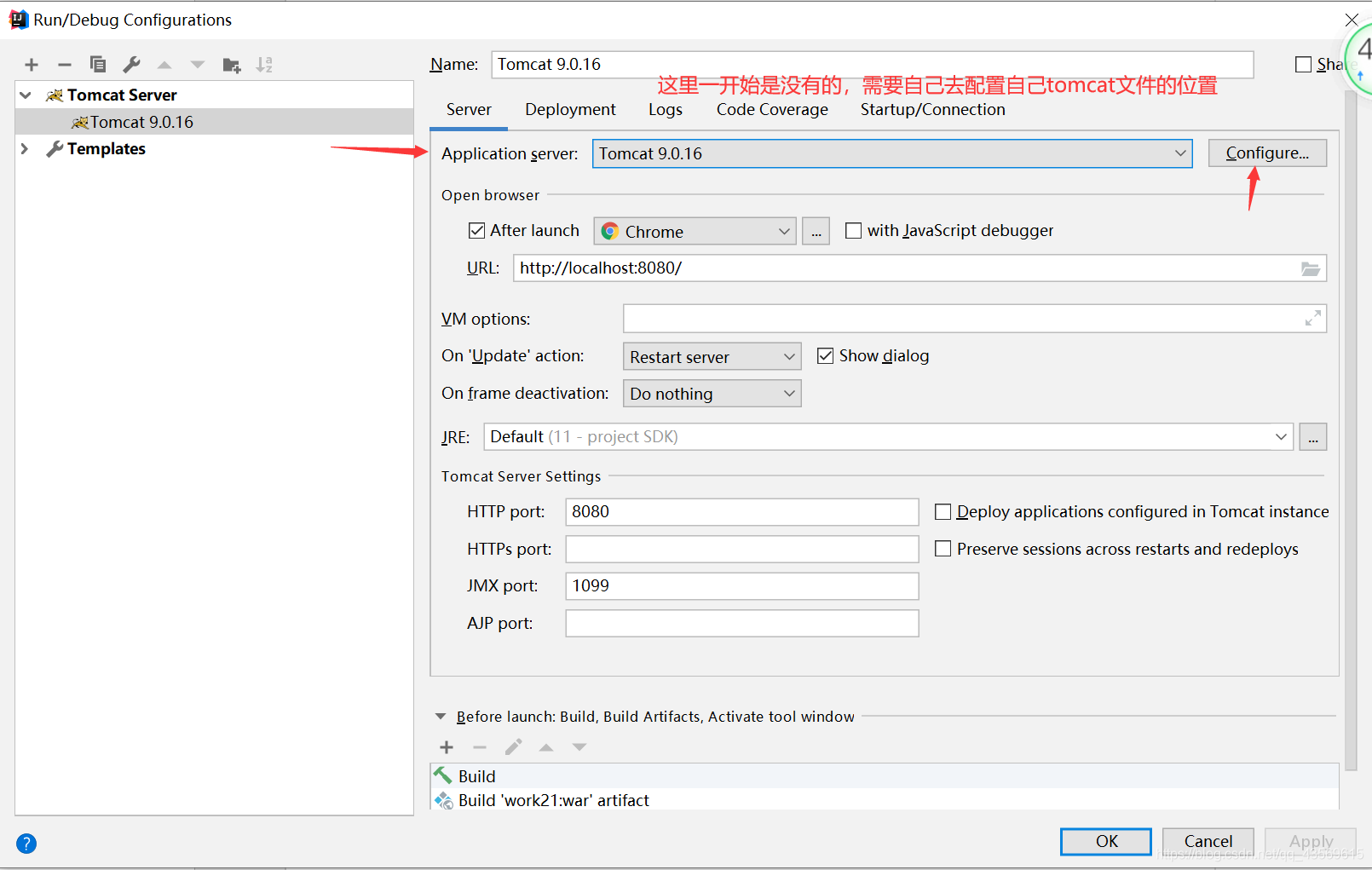Move before launch task up arrow

[546, 747]
